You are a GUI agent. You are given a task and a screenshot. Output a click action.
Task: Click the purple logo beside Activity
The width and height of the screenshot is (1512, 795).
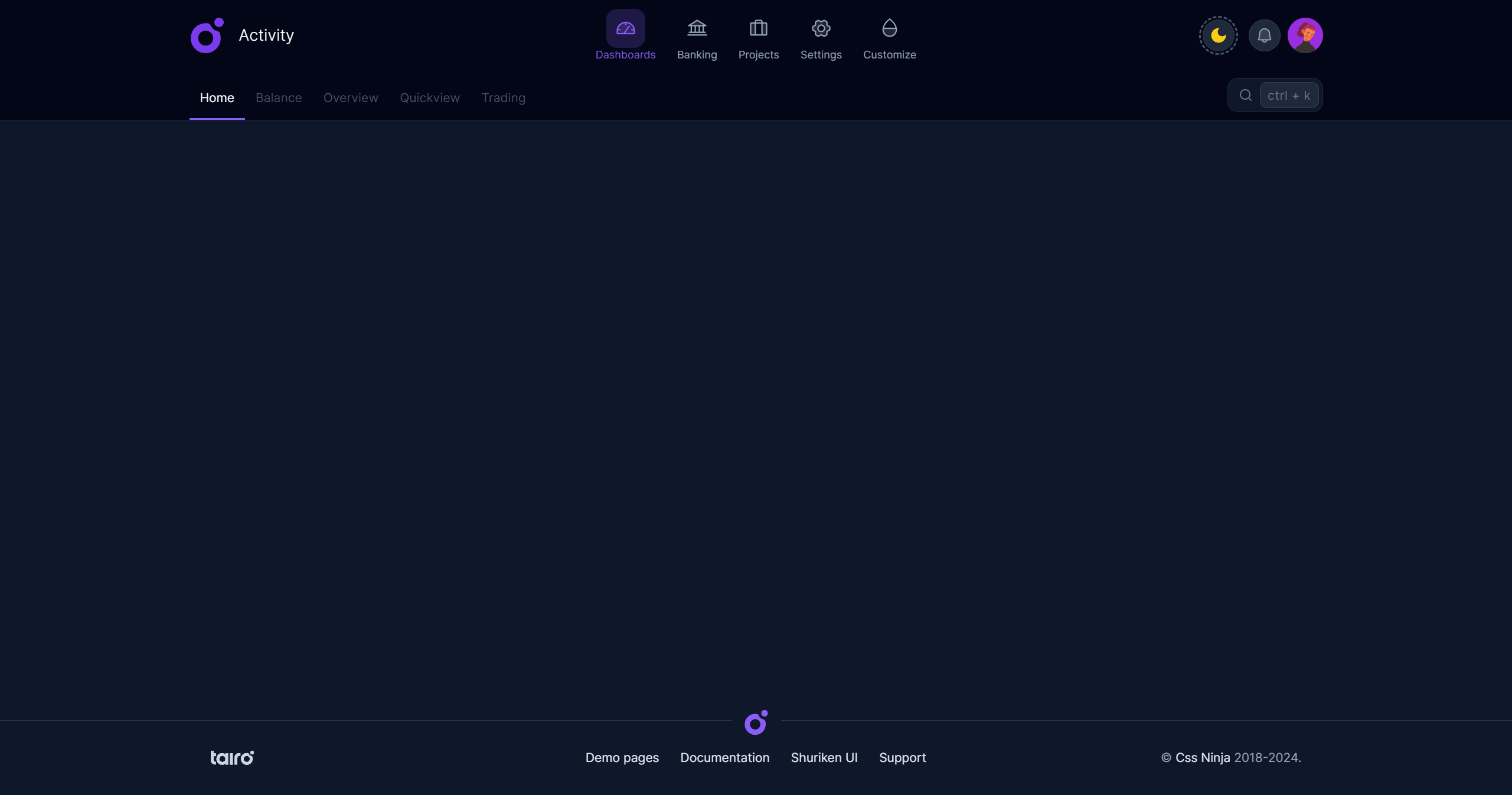pyautogui.click(x=207, y=35)
